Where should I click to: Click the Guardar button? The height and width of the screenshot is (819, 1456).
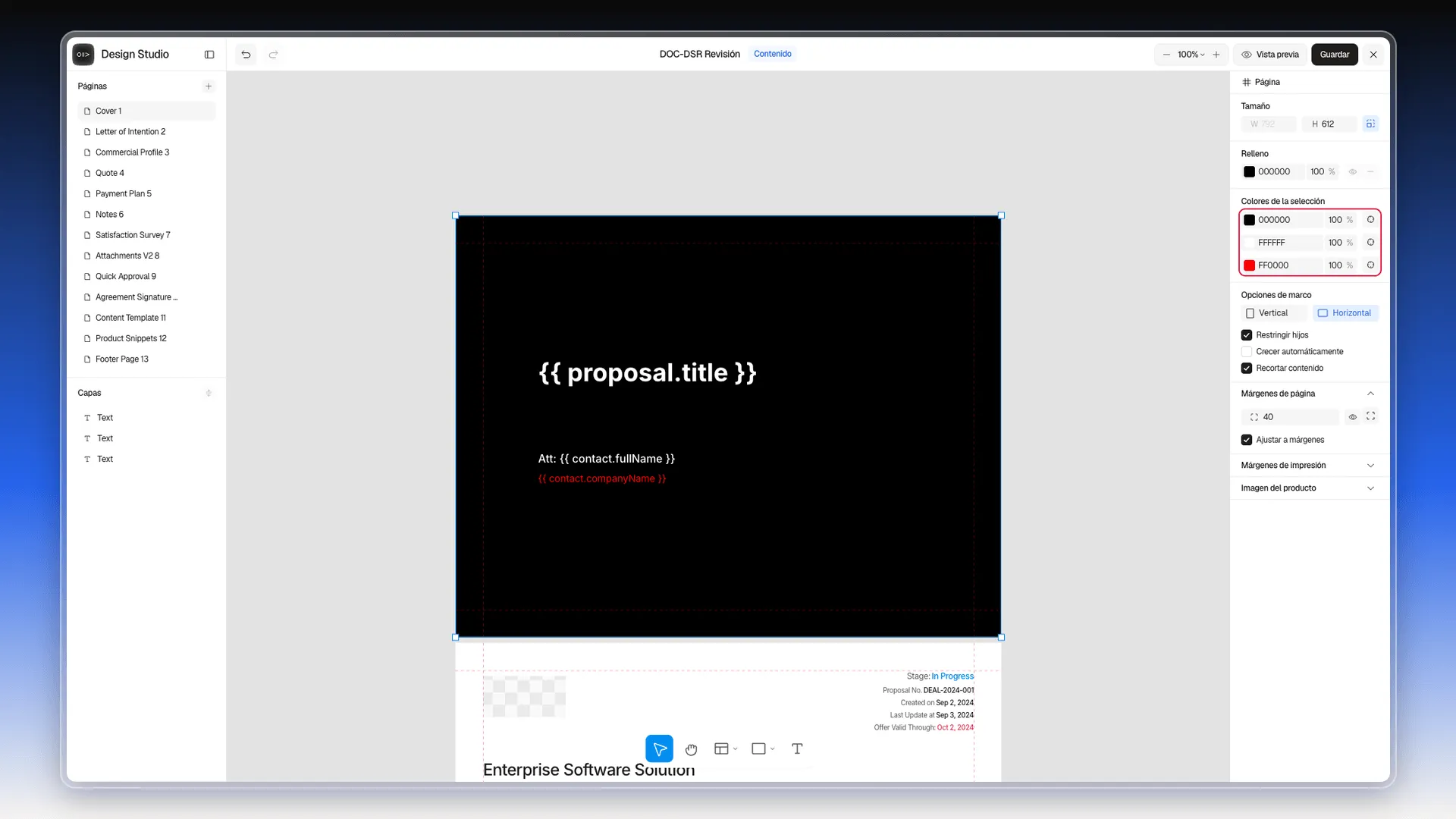(x=1334, y=55)
